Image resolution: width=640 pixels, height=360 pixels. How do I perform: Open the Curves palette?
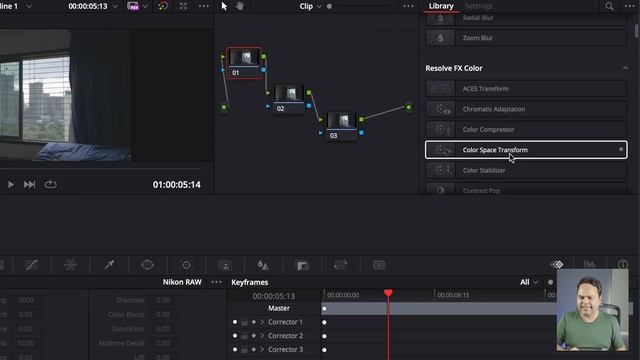pyautogui.click(x=31, y=265)
